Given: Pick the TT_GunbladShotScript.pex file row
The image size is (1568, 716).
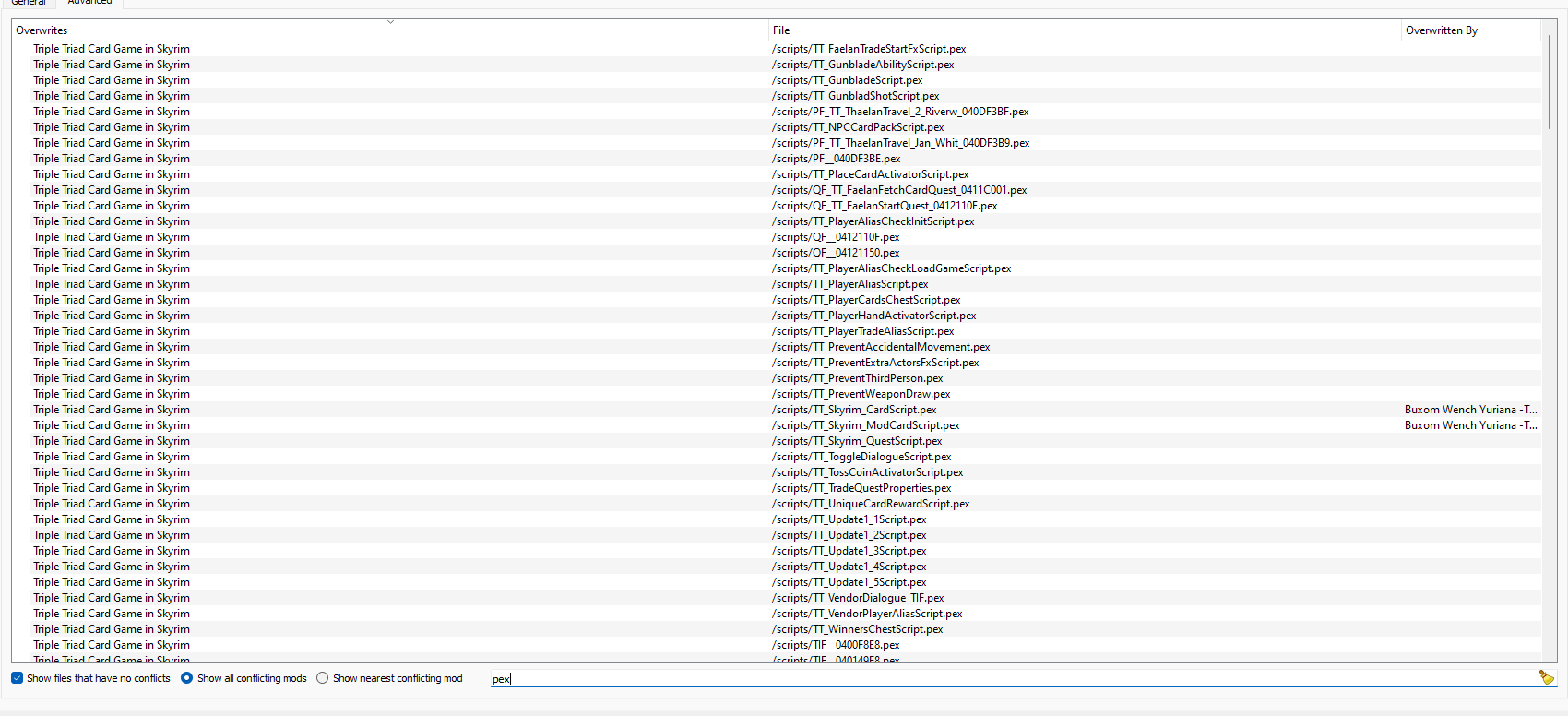Looking at the screenshot, I should coord(856,96).
